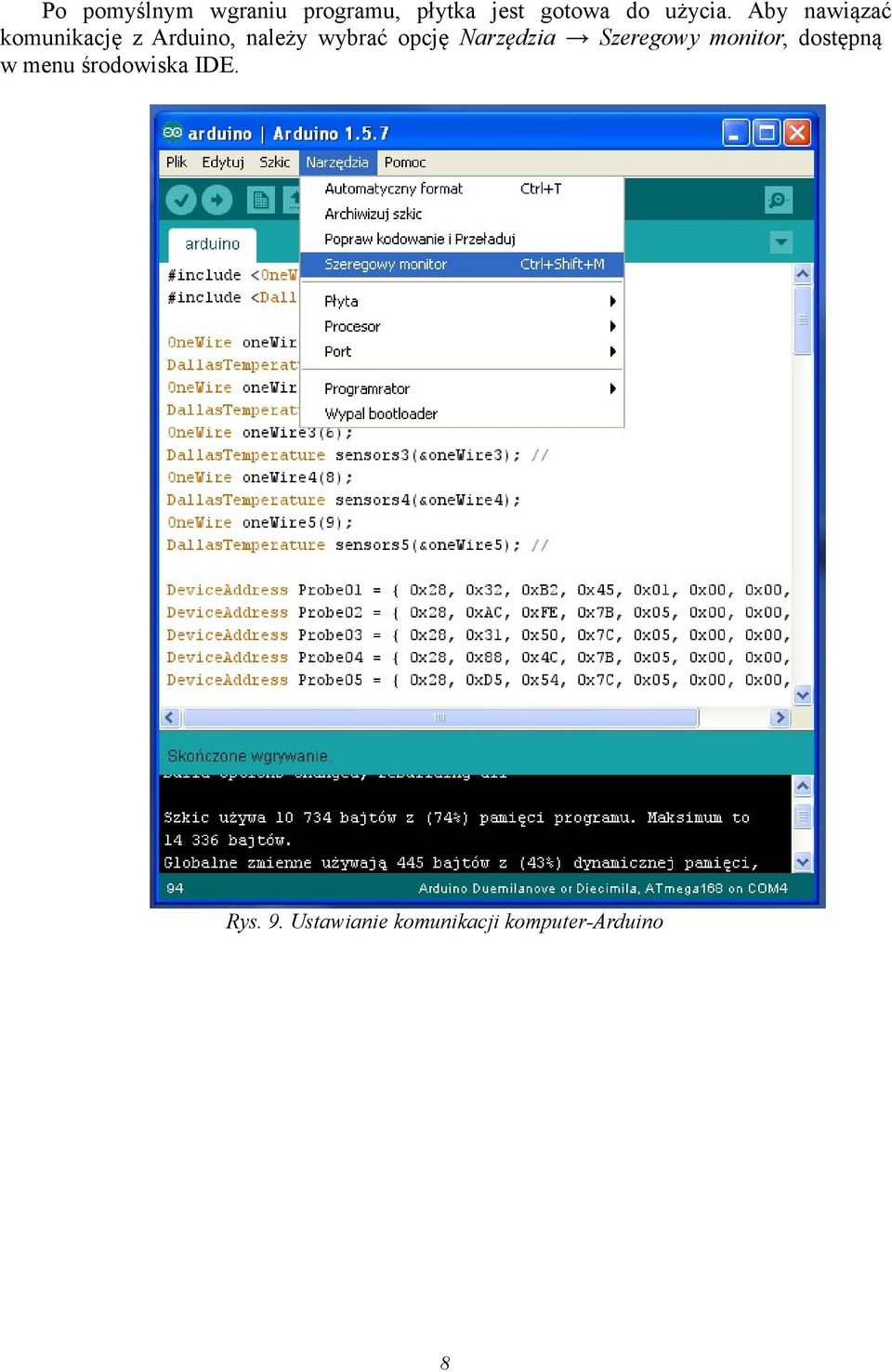Click editor vertical scrollbar up arrow

pos(803,274)
